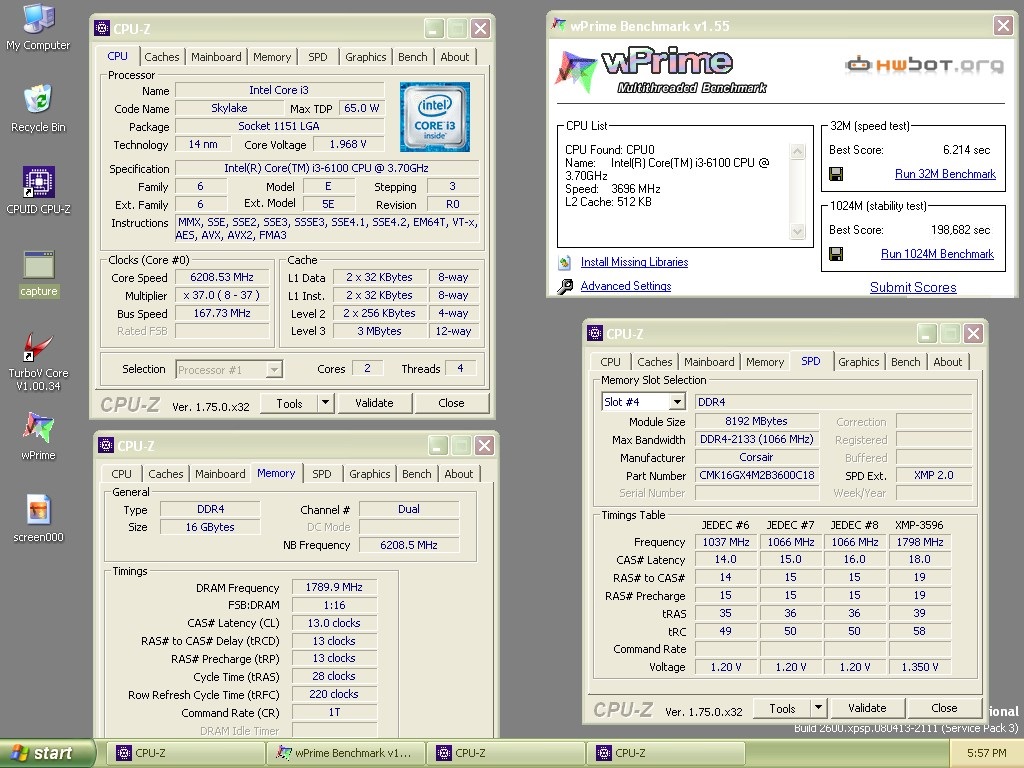Click CPU-Z title bar icon of Memory window
Viewport: 1024px width, 768px height.
click(x=106, y=445)
